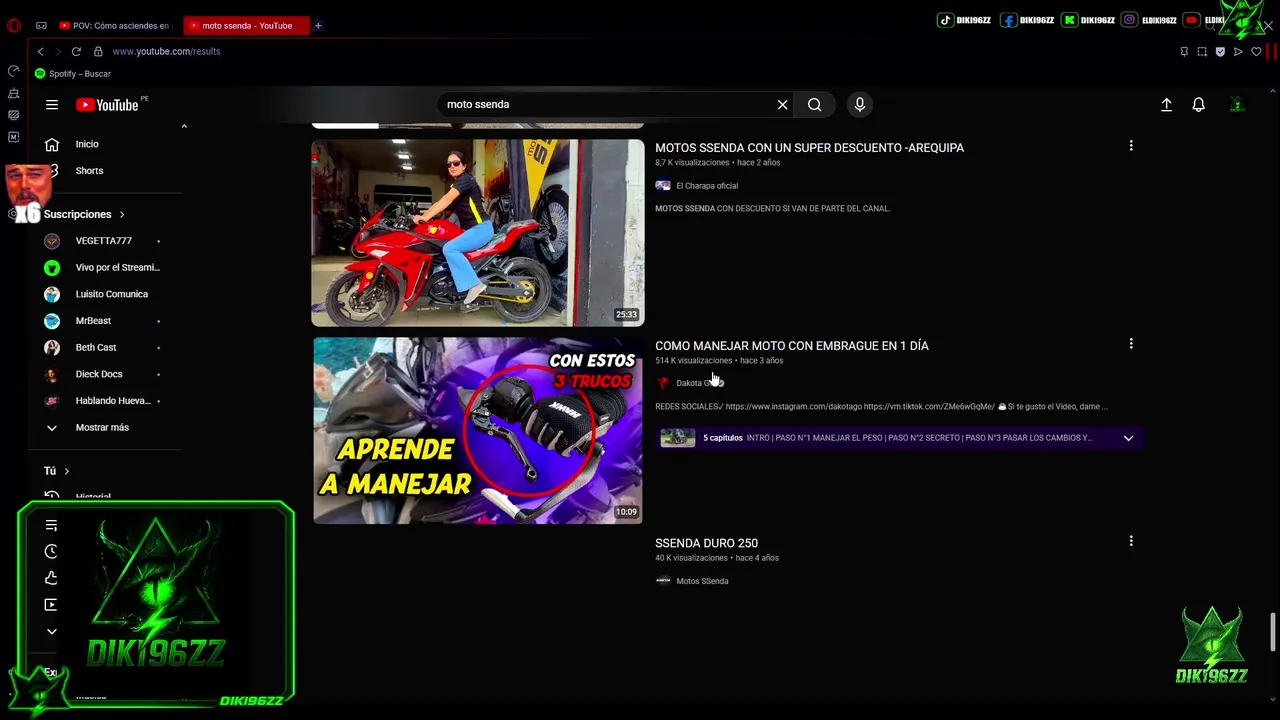
Task: Open the El Charapa oficial channel avatar
Action: tap(663, 185)
